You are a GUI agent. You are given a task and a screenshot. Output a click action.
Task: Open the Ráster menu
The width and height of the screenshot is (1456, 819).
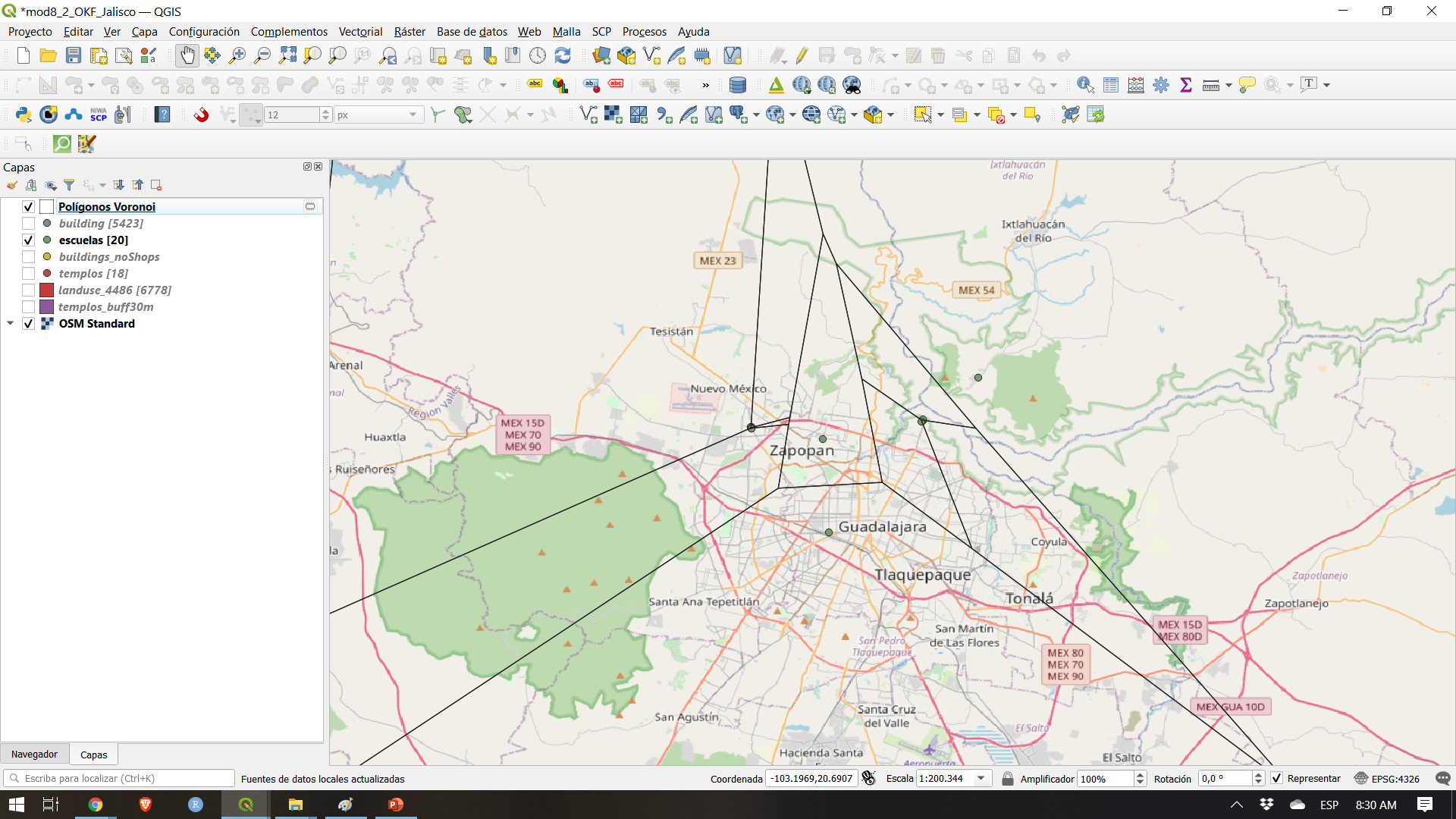pos(409,32)
